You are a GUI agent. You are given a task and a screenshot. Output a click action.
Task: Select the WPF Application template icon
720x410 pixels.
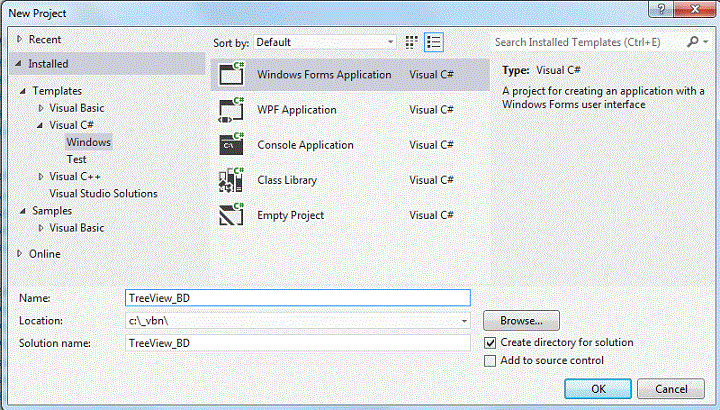coord(232,110)
